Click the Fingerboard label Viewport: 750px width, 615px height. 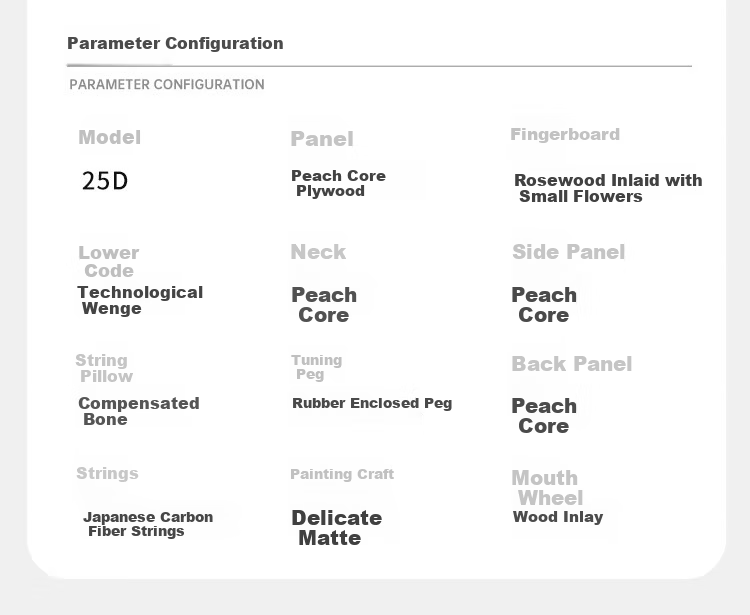pos(565,134)
